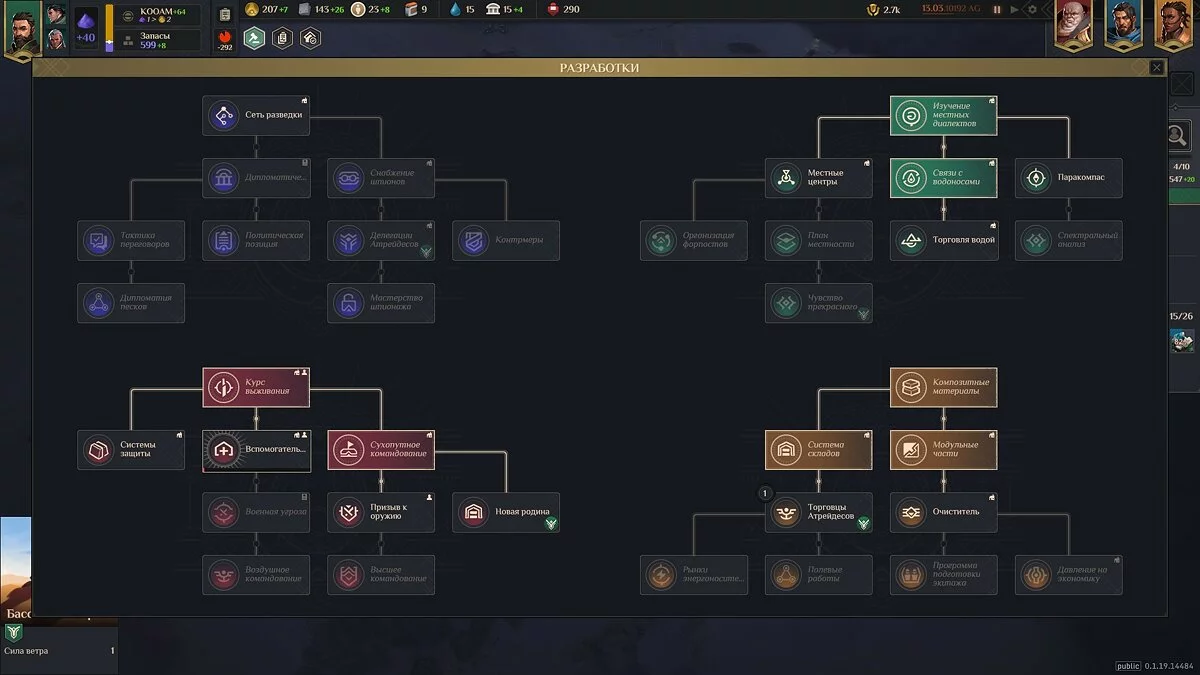
Task: Queue the Торговцы Атрейдесов development
Action: [819, 512]
